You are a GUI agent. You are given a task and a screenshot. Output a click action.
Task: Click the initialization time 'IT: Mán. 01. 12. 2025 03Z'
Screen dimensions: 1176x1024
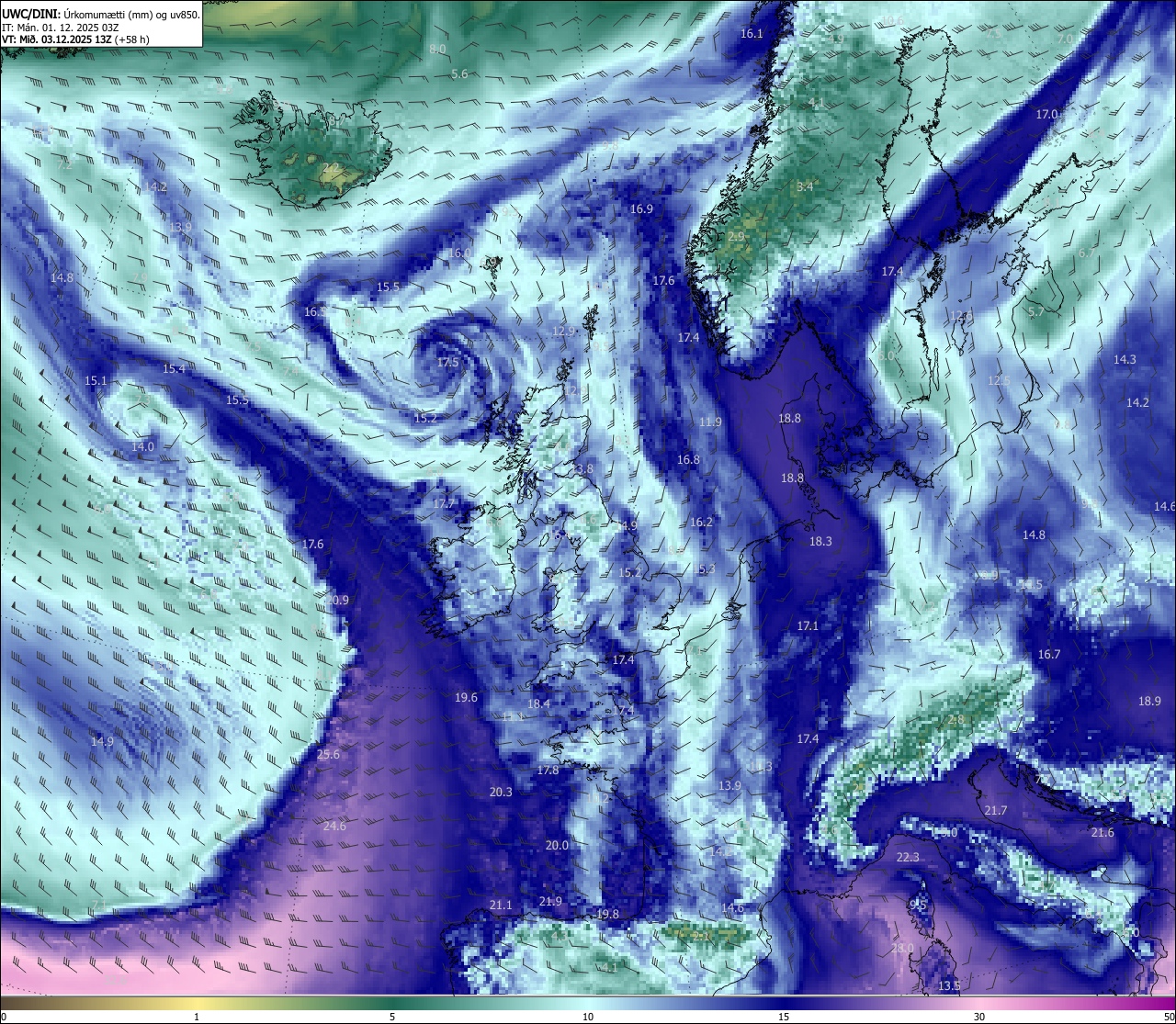point(61,28)
